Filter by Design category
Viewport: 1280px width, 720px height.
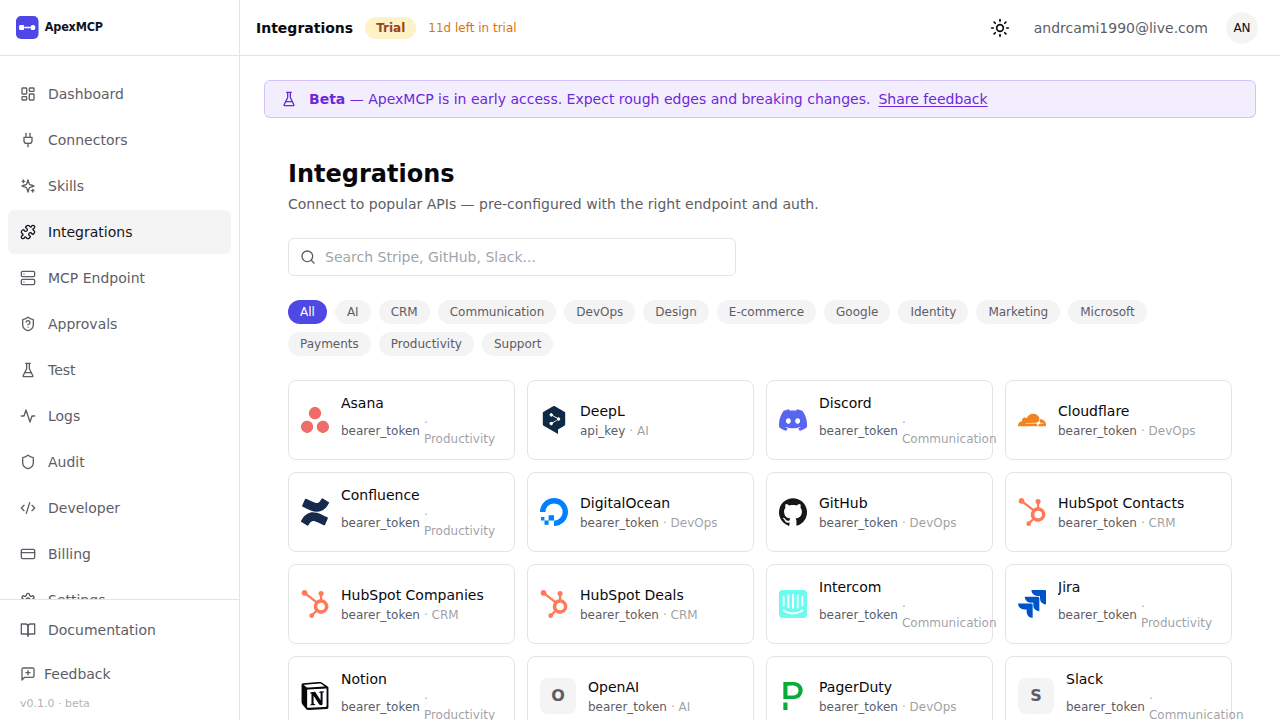click(x=676, y=312)
